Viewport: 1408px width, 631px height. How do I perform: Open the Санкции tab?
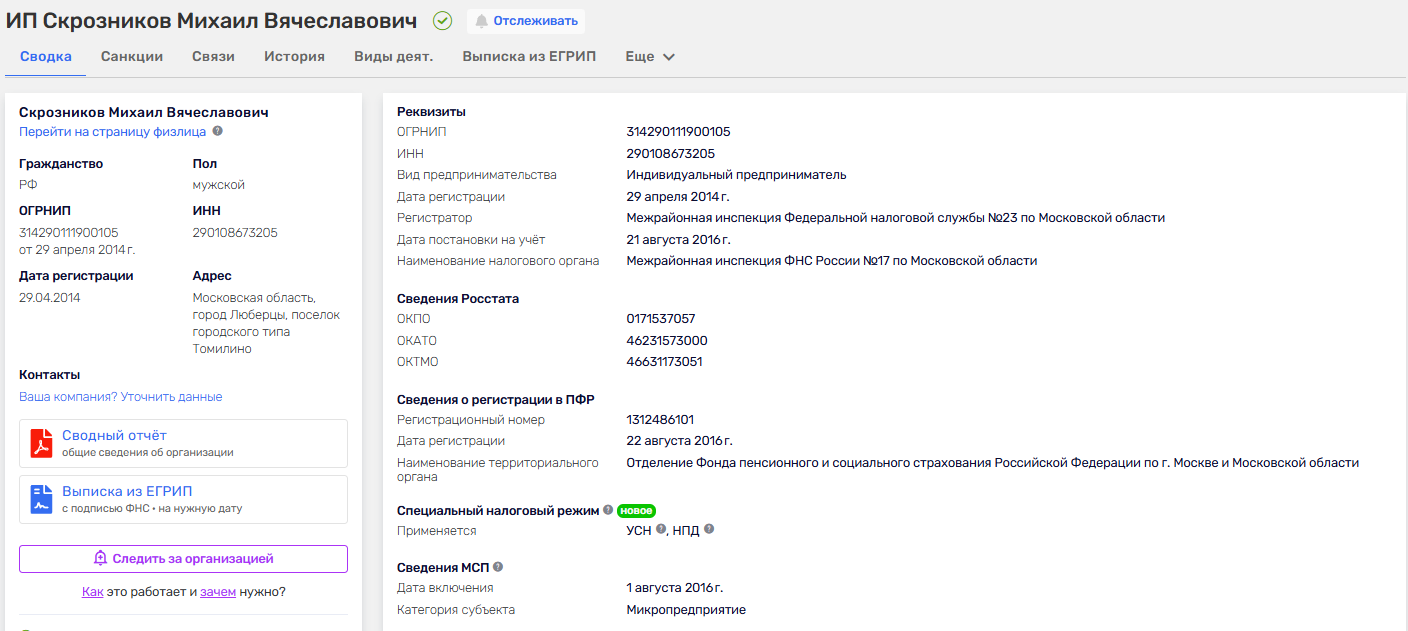(132, 57)
